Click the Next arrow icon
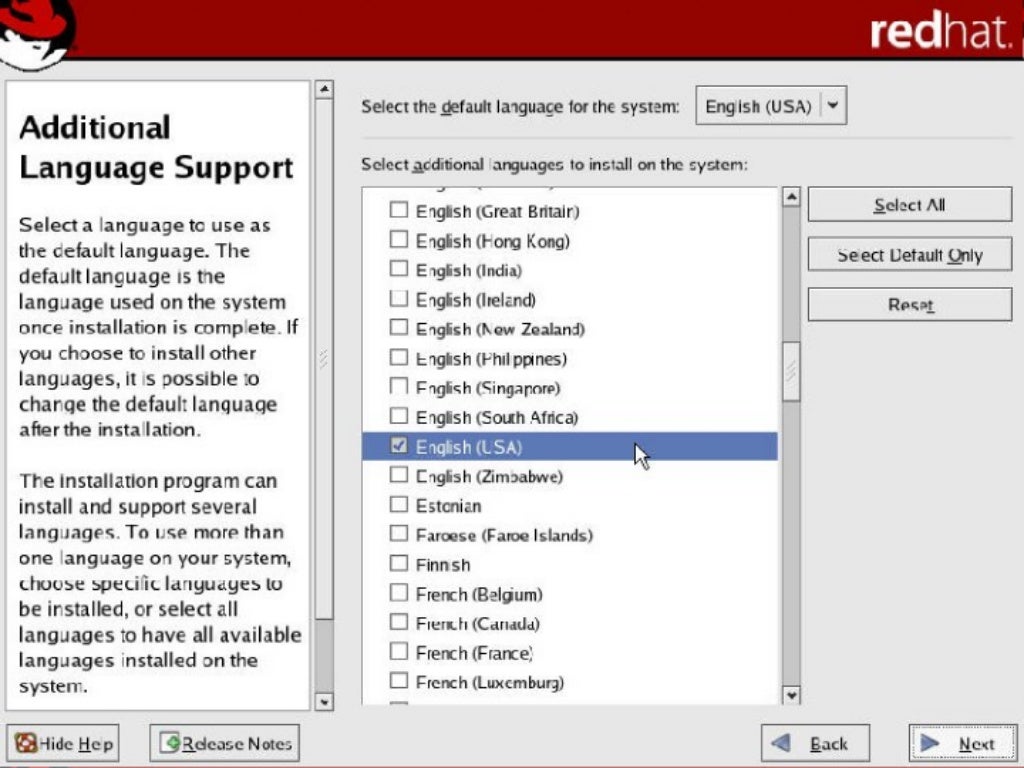Viewport: 1024px width, 768px height. pos(929,743)
